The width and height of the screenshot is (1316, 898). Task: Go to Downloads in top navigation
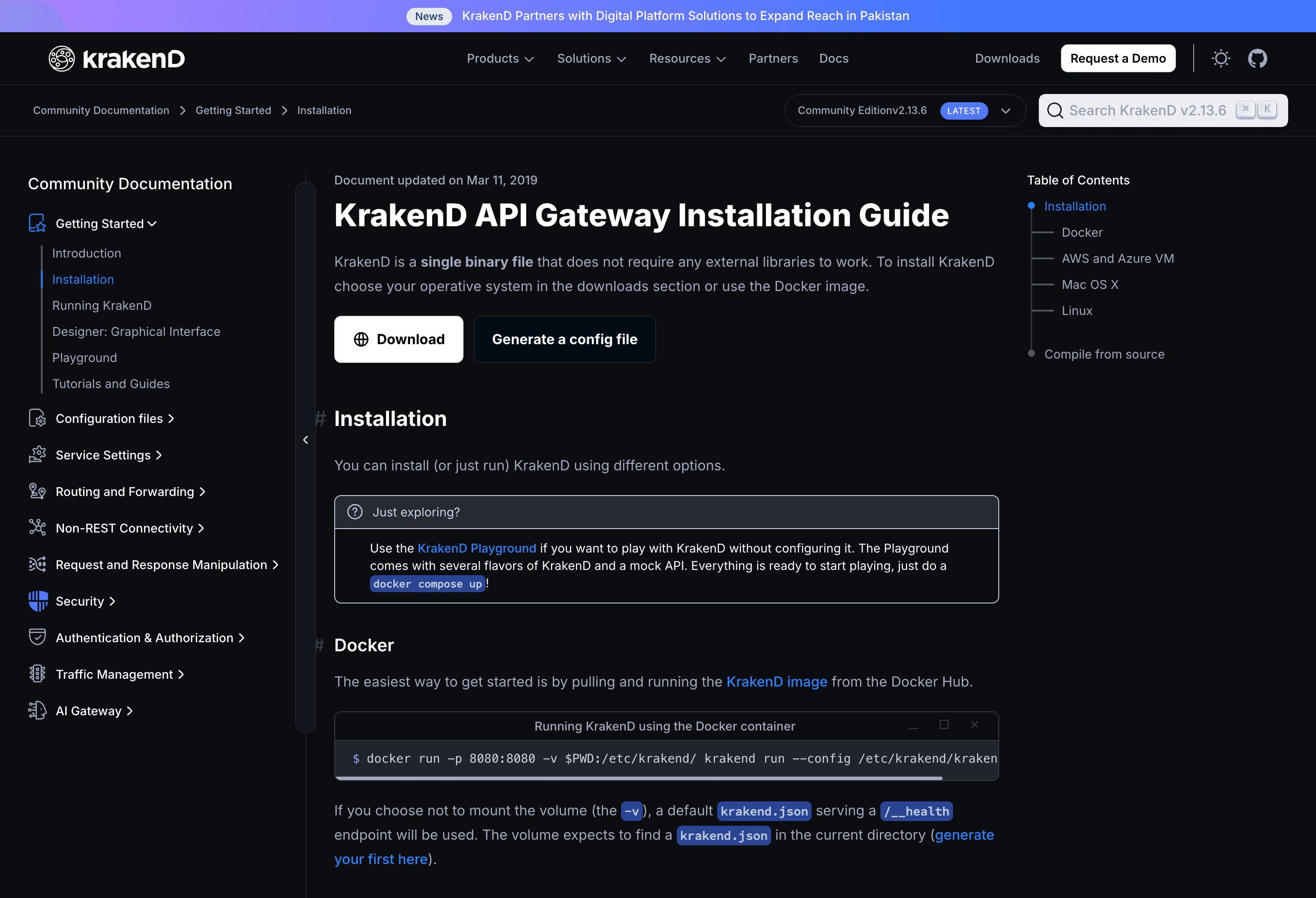click(x=1007, y=58)
